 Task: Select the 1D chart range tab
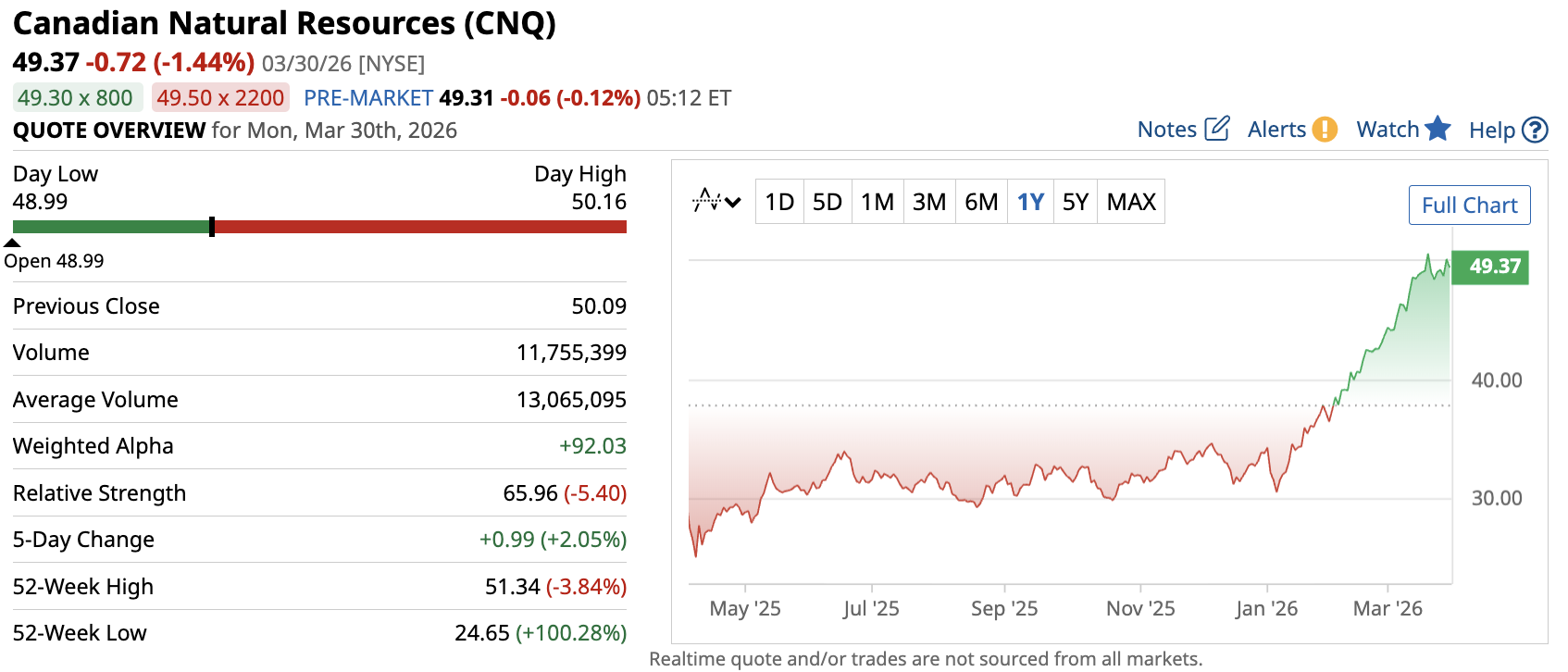click(779, 202)
